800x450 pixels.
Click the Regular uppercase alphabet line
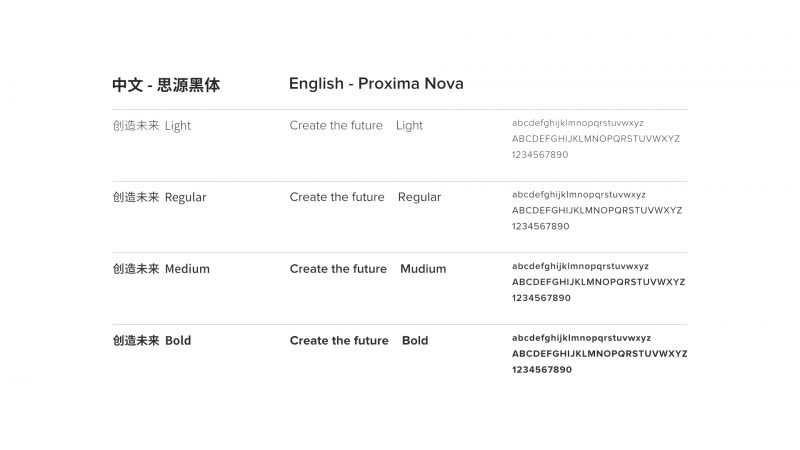click(x=597, y=210)
